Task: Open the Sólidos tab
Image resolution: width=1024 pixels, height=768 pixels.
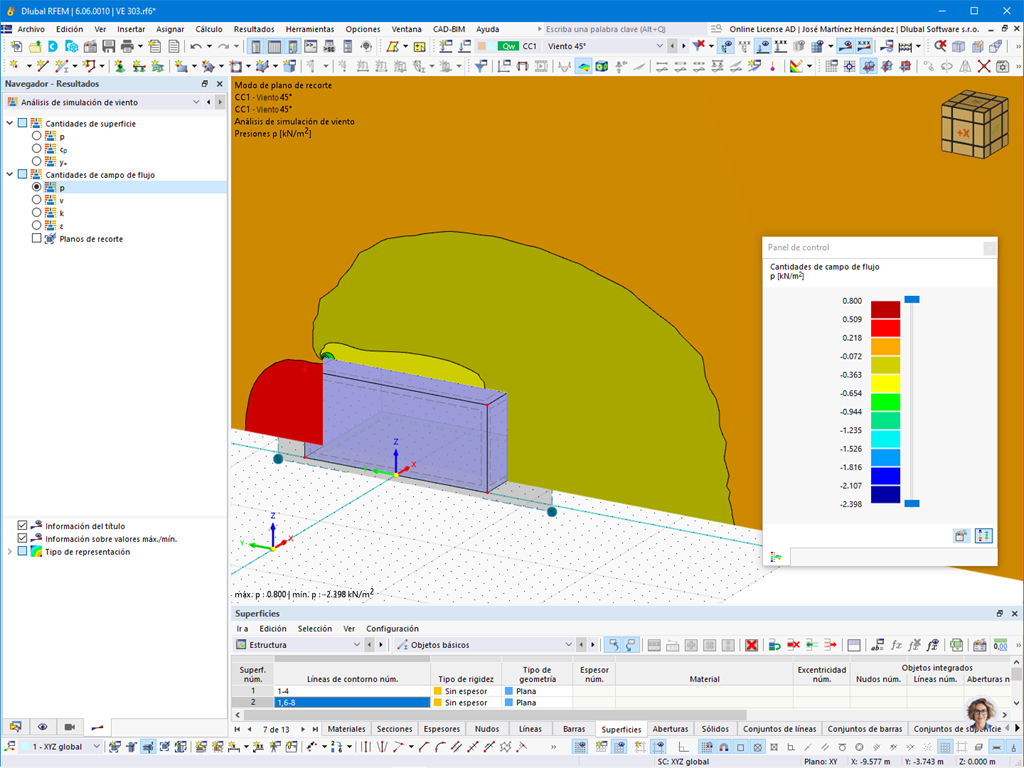Action: [x=715, y=729]
